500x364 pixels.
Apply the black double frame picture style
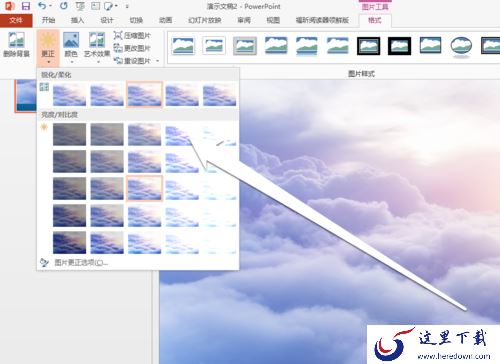tap(368, 46)
